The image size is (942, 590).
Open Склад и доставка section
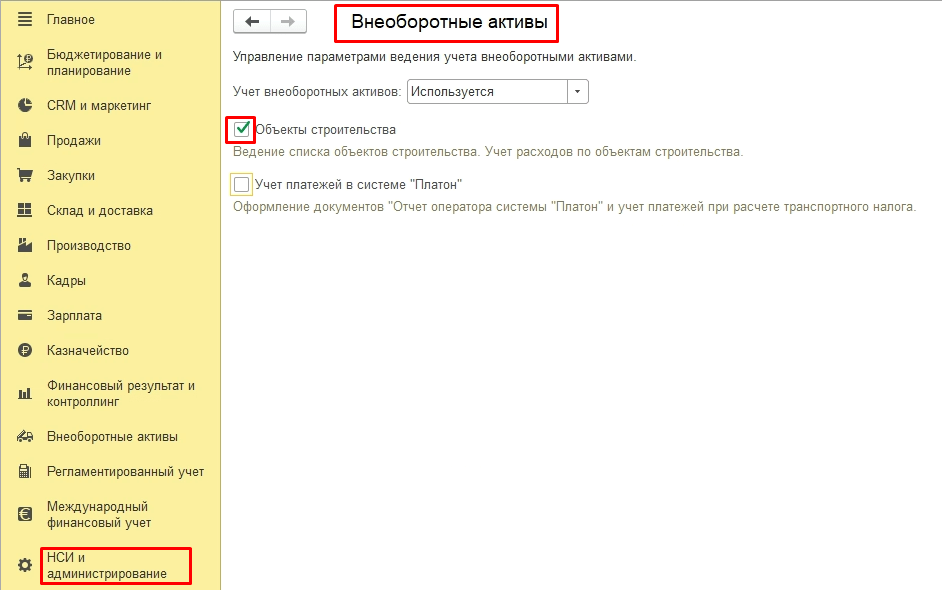(x=100, y=210)
